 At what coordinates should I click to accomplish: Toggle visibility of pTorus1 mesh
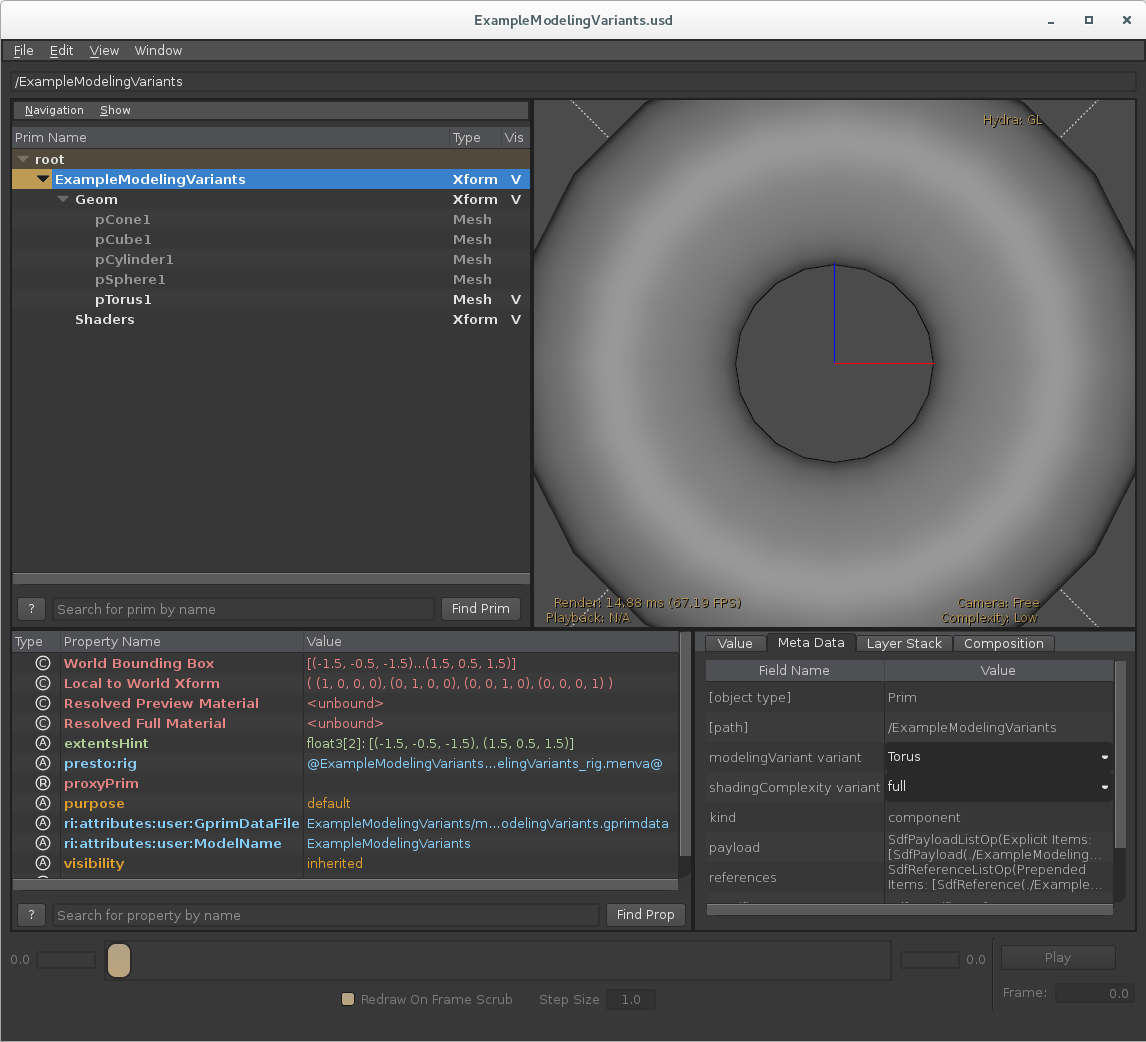click(x=516, y=299)
